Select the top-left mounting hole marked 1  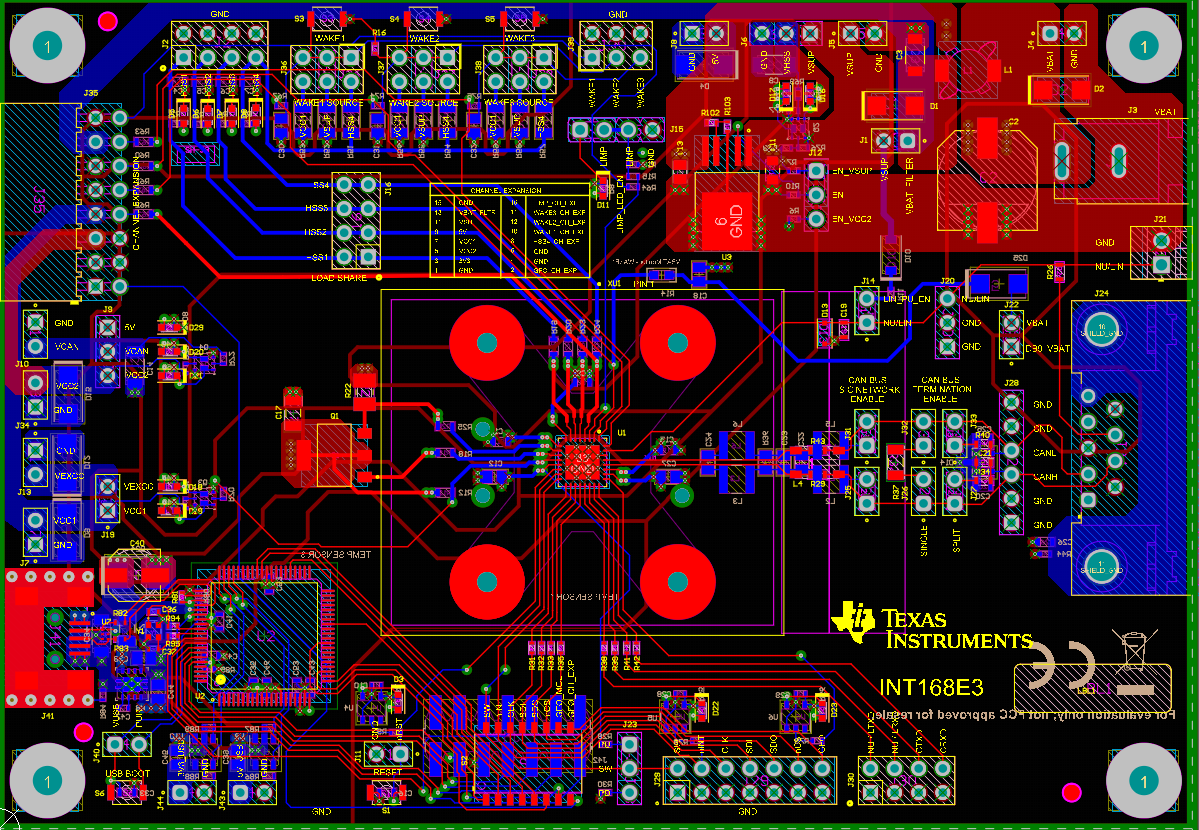coord(46,45)
